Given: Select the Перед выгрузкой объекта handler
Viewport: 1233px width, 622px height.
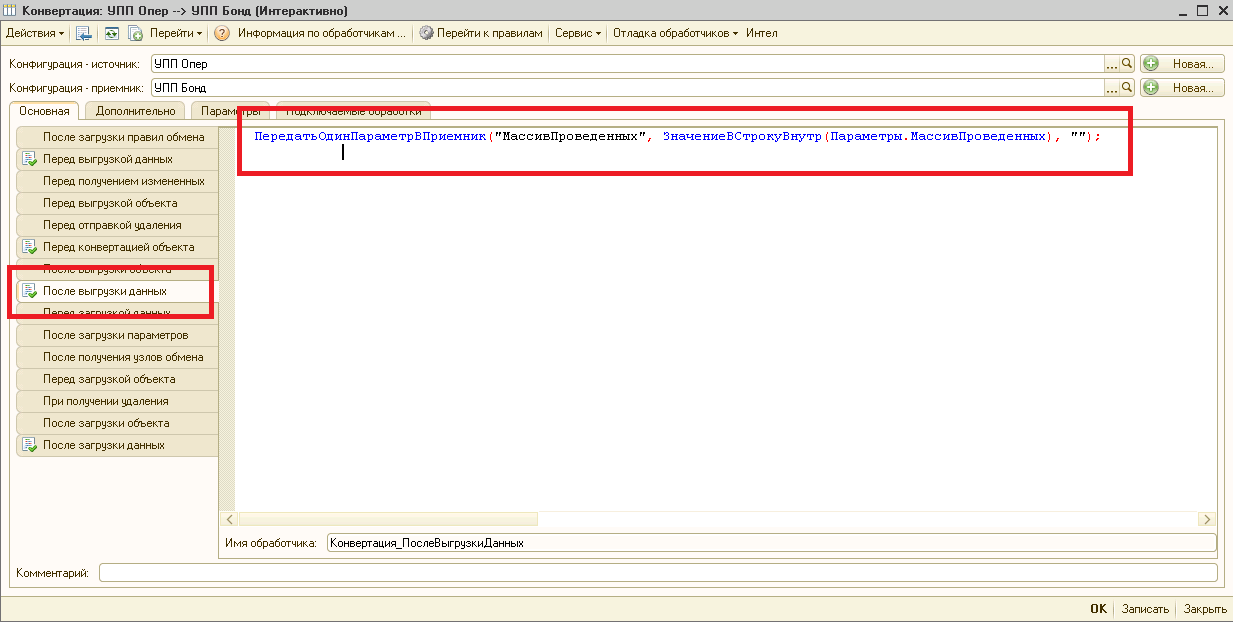Looking at the screenshot, I should [117, 203].
